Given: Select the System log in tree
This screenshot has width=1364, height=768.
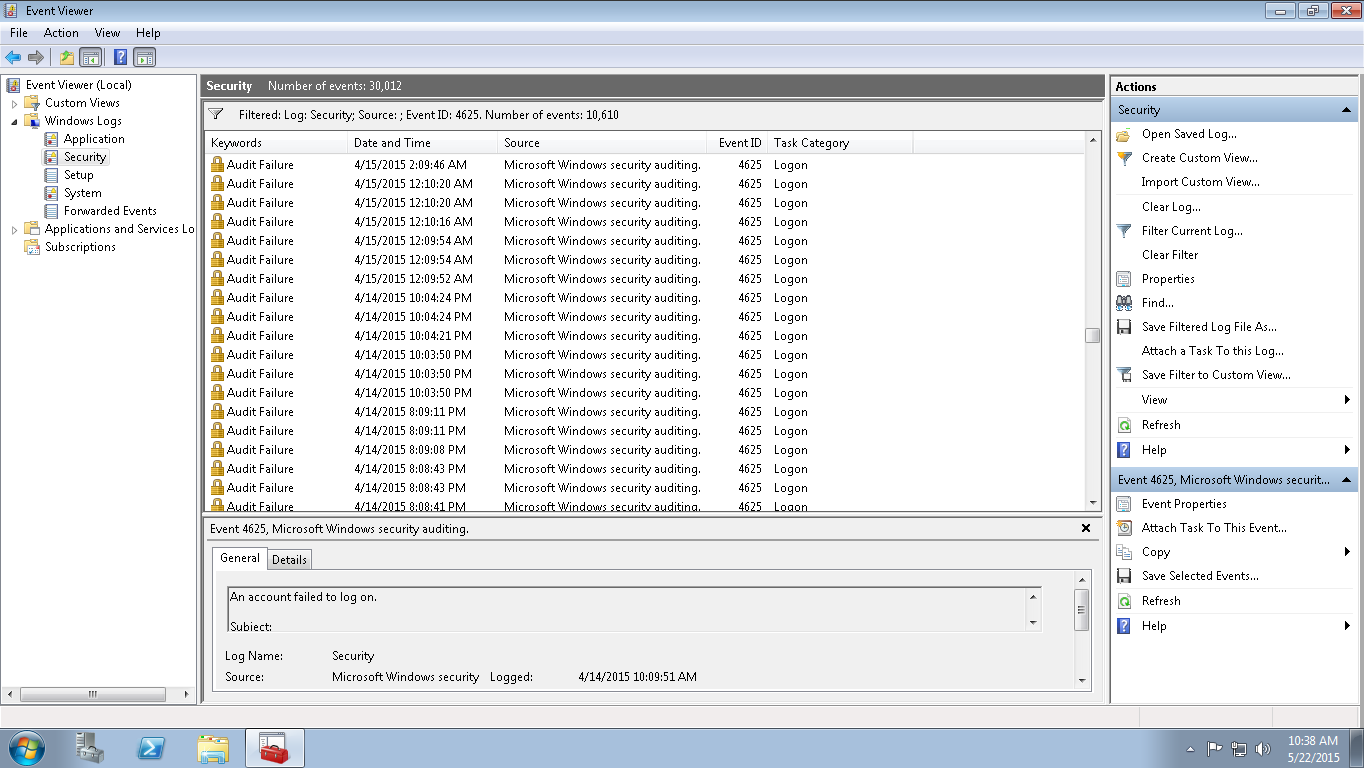Looking at the screenshot, I should click(82, 193).
